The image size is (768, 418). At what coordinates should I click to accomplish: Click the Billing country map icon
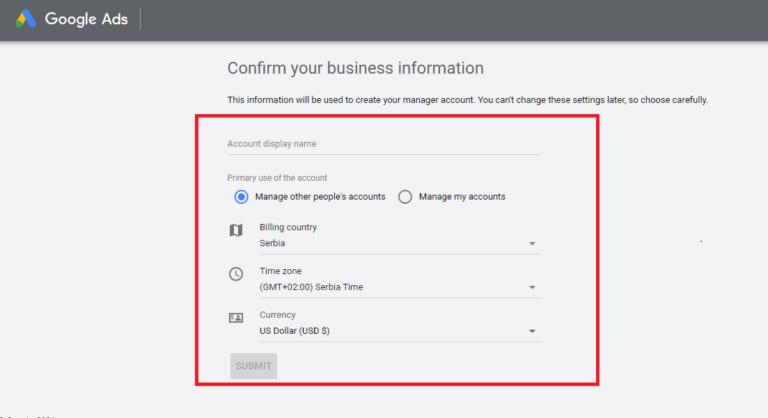tap(236, 230)
